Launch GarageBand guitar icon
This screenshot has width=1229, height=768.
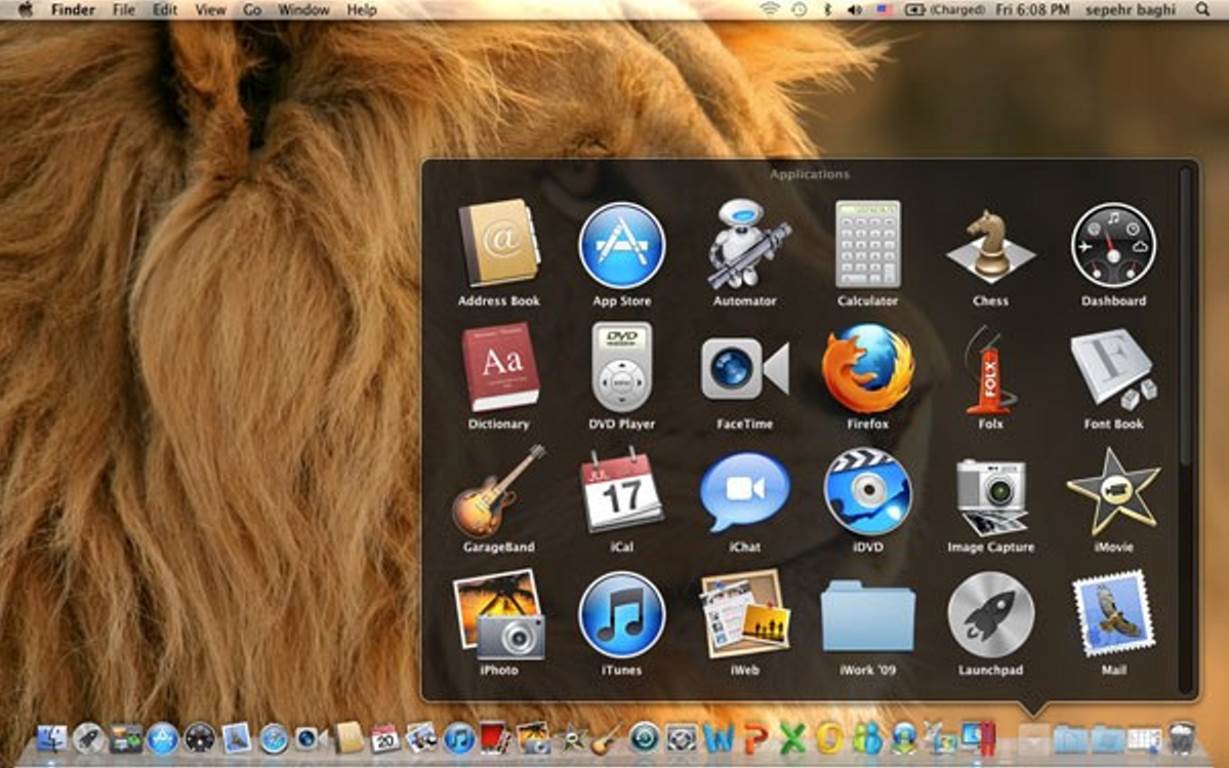(x=498, y=492)
